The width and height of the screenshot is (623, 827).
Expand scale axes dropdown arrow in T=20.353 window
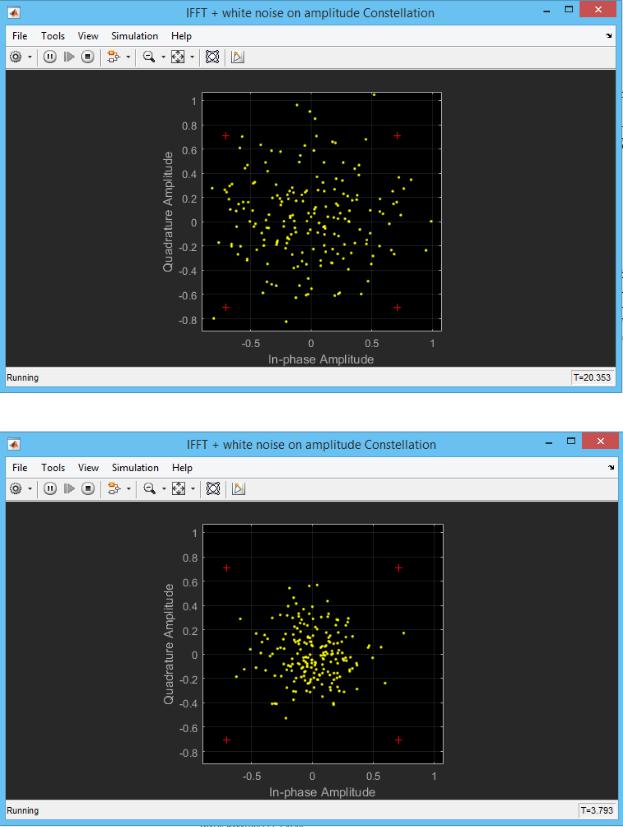coord(192,57)
